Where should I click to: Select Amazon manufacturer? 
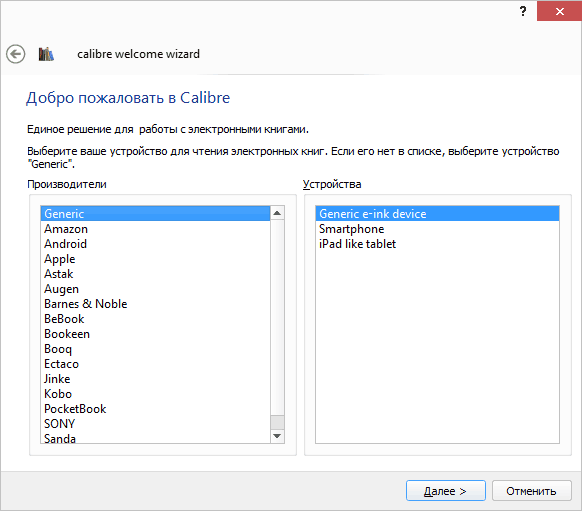click(155, 229)
